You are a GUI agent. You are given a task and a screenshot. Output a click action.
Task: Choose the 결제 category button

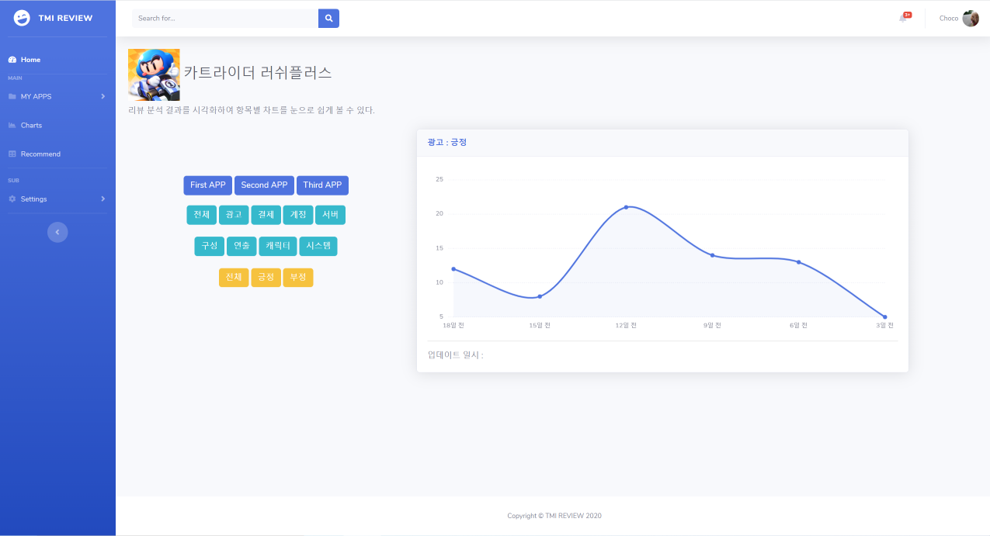point(266,215)
